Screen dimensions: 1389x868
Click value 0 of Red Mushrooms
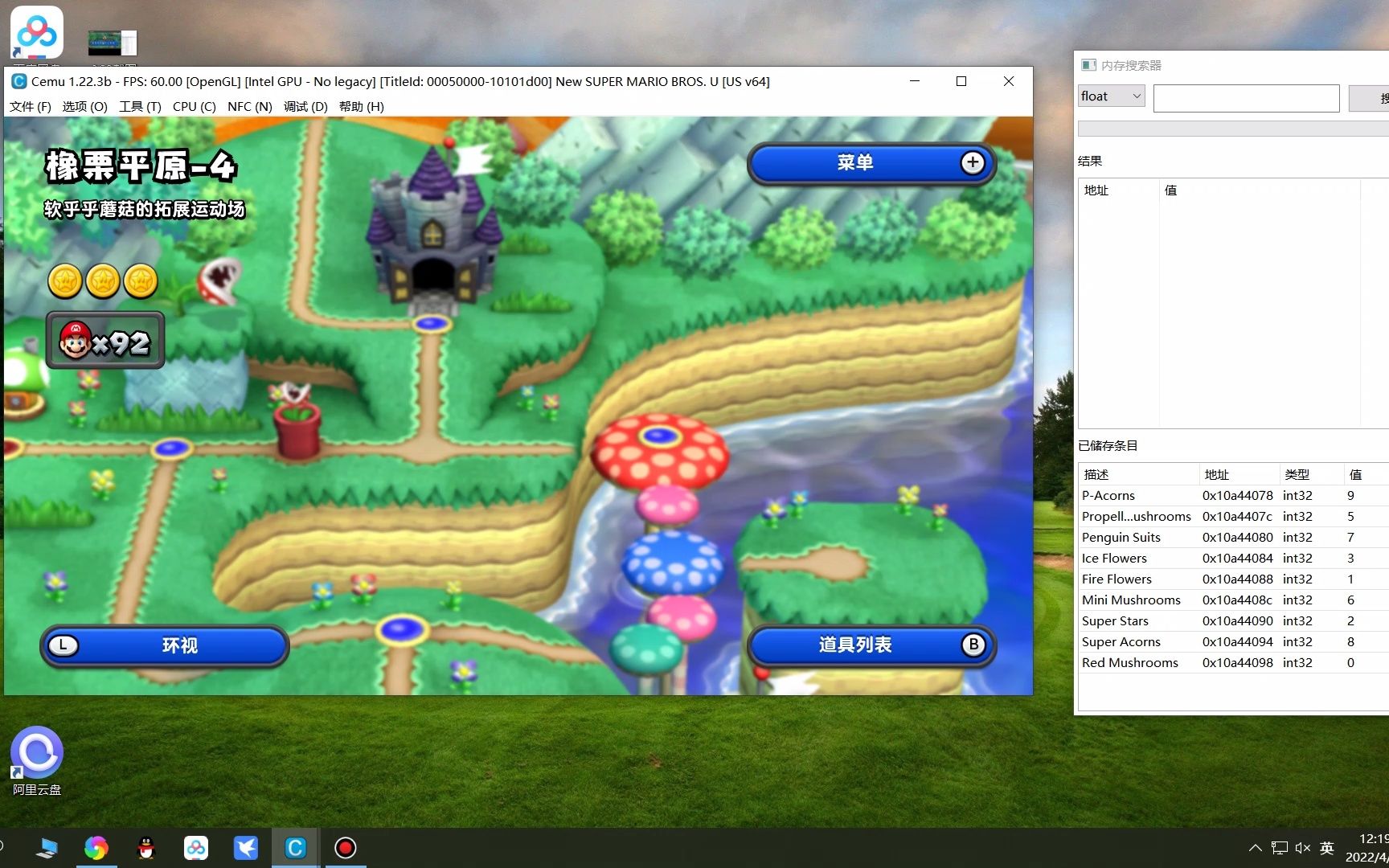point(1350,663)
